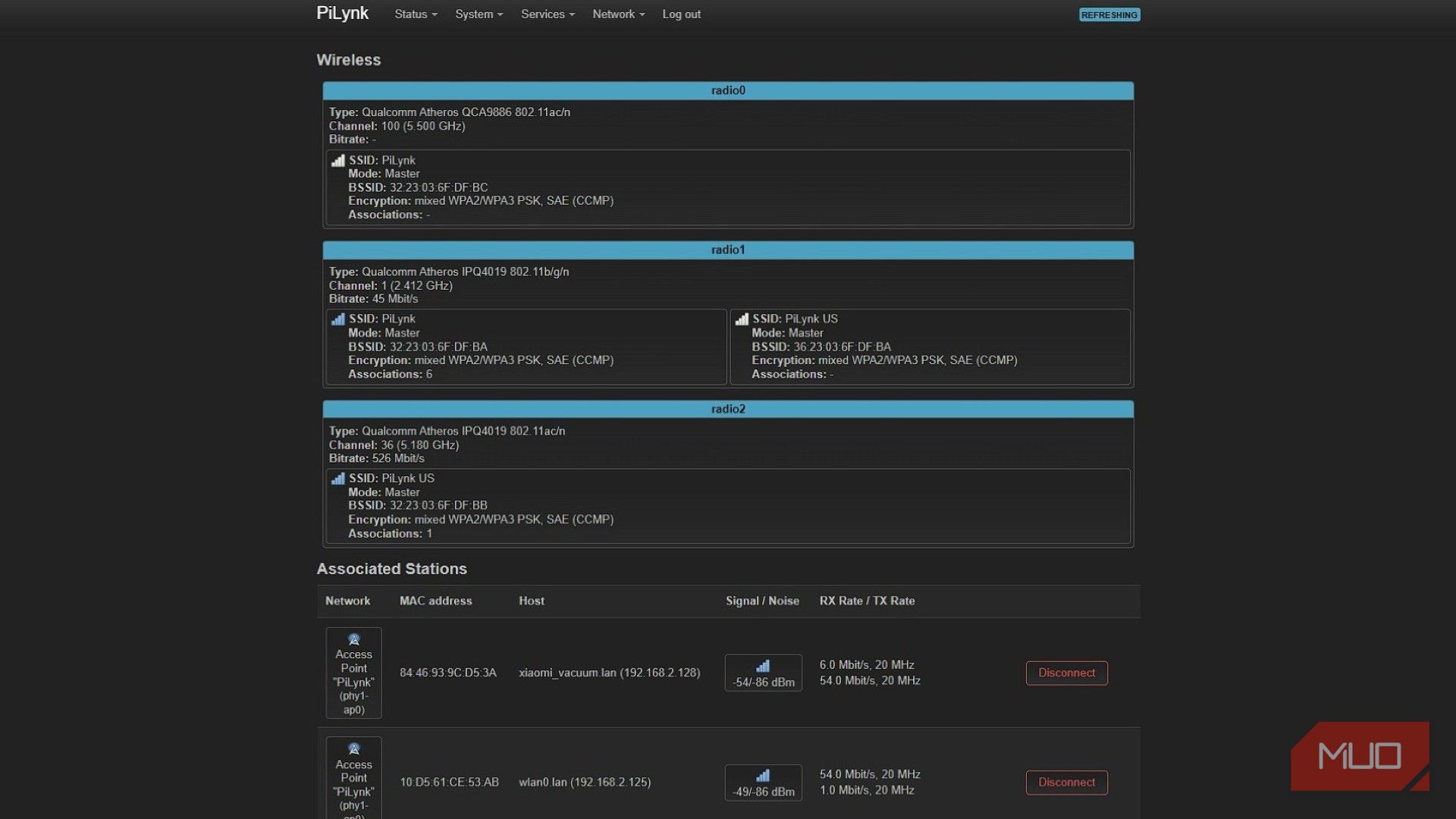Open the System dropdown menu

tap(479, 14)
